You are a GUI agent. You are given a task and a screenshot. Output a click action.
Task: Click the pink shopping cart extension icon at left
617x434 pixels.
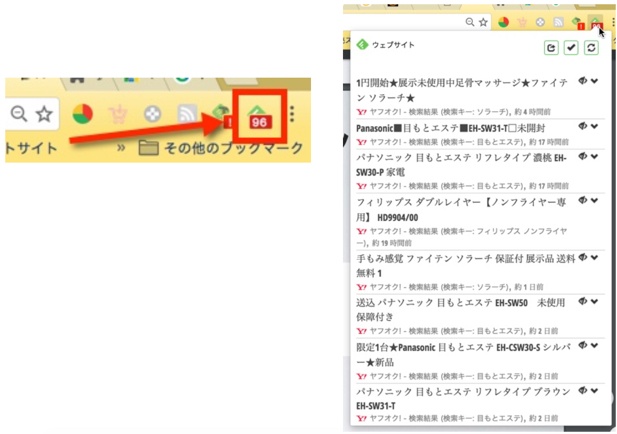pyautogui.click(x=119, y=114)
